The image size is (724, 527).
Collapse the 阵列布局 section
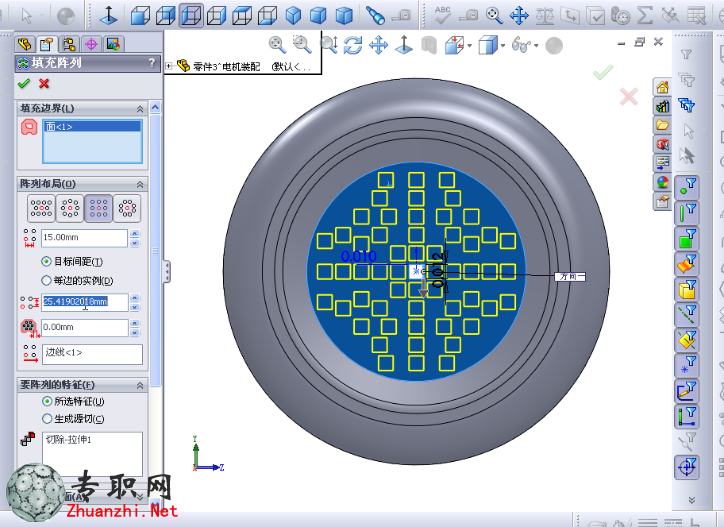[139, 185]
